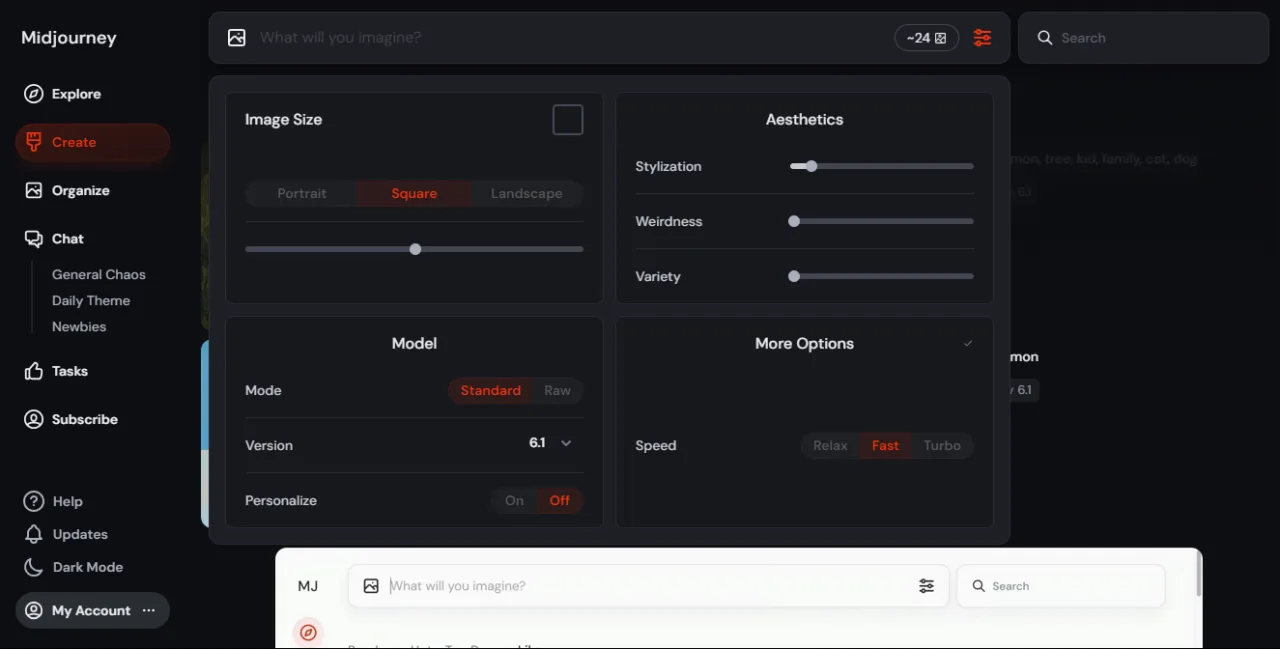
Task: Open the Tasks page
Action: [x=70, y=371]
